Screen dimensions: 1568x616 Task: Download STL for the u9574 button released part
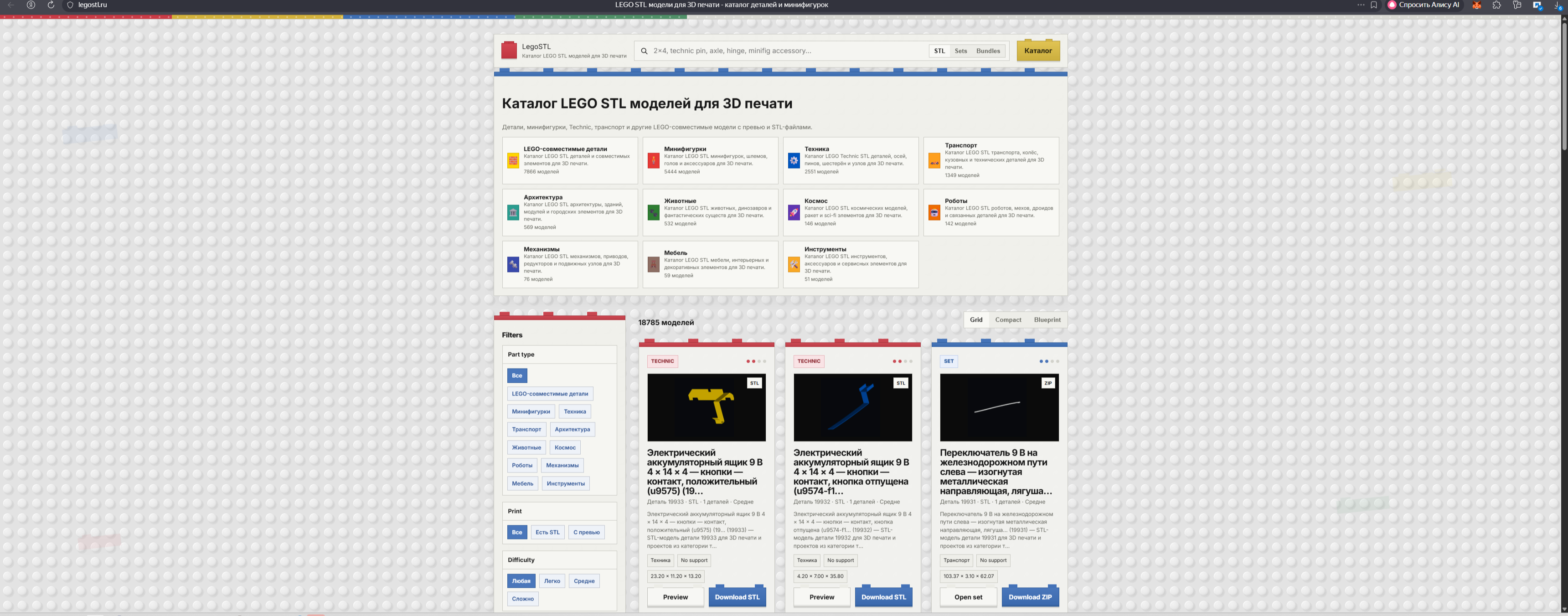tap(883, 597)
